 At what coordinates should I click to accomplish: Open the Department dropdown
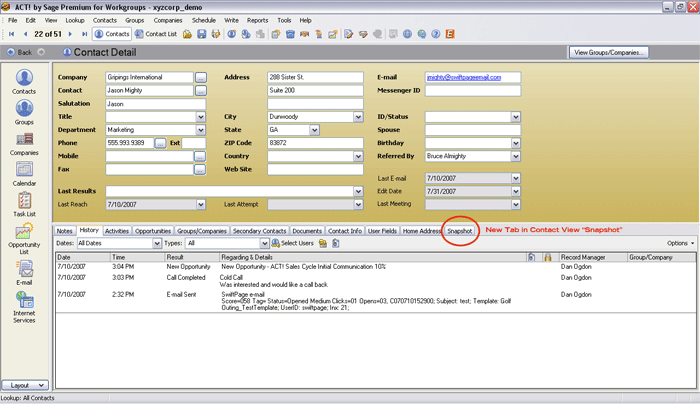[200, 130]
